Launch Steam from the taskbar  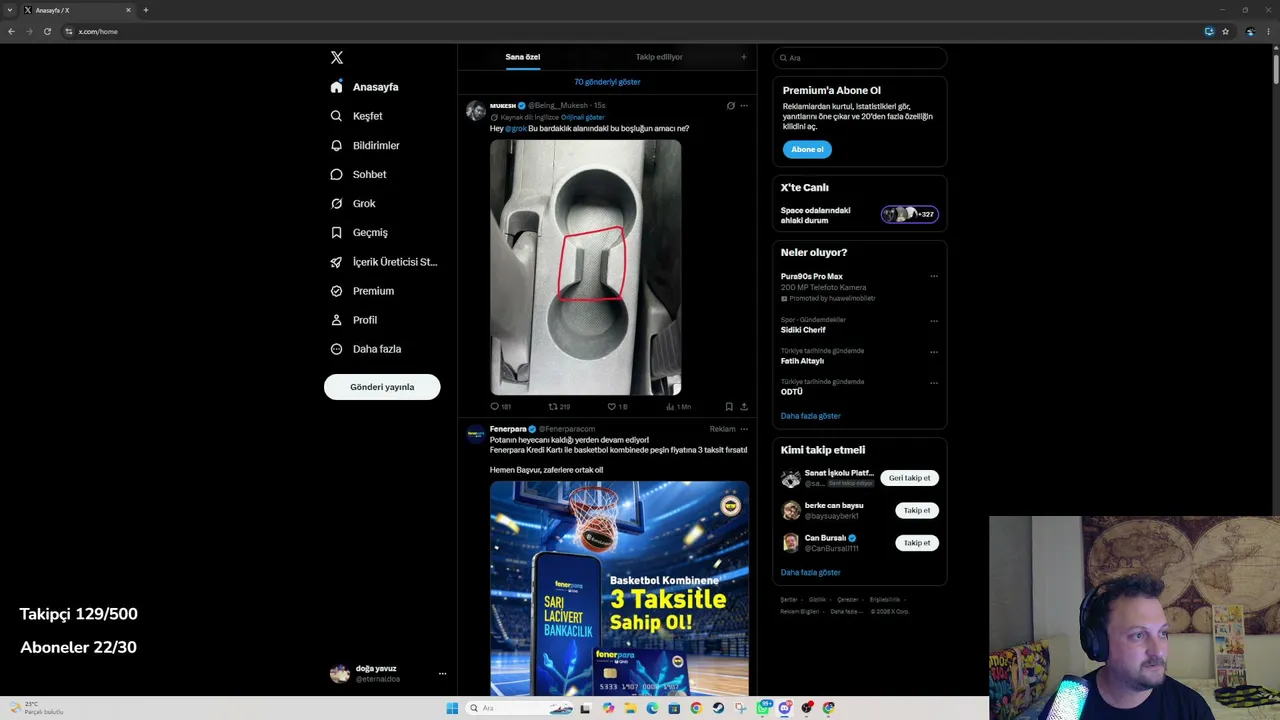pos(718,708)
